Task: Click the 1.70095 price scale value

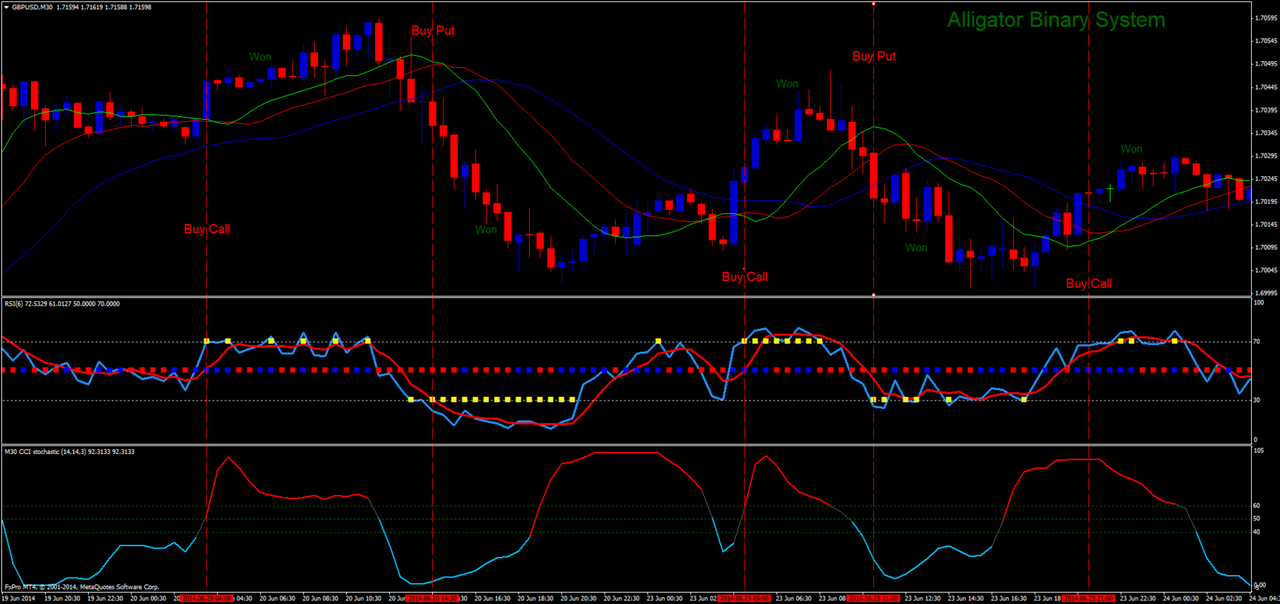Action: [1265, 247]
